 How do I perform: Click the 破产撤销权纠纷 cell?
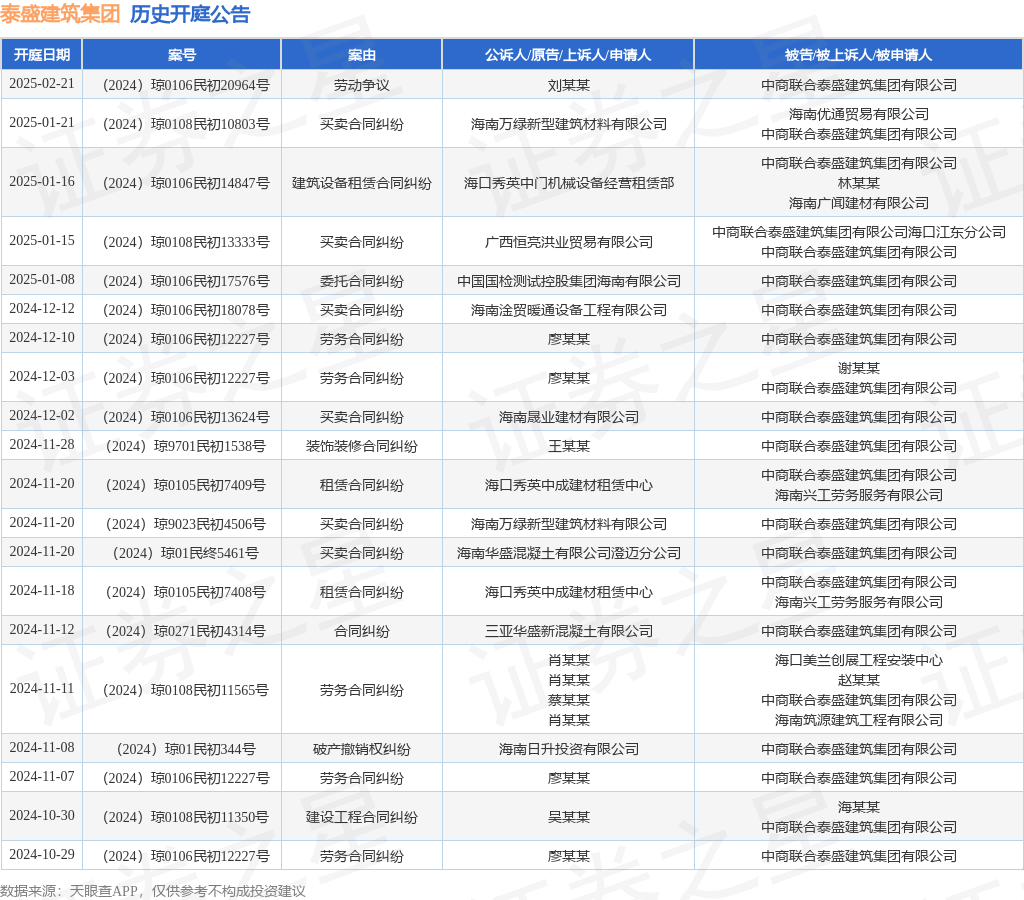pos(362,749)
